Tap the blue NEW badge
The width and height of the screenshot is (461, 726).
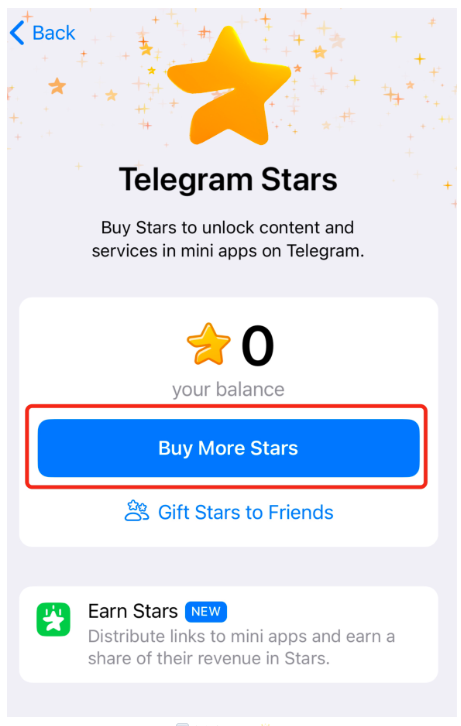pos(206,612)
